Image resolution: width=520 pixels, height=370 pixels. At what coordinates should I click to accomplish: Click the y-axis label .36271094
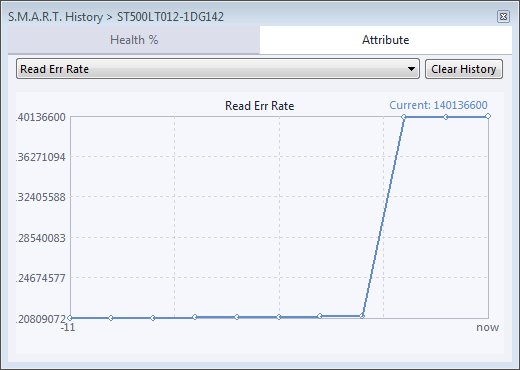[x=41, y=157]
